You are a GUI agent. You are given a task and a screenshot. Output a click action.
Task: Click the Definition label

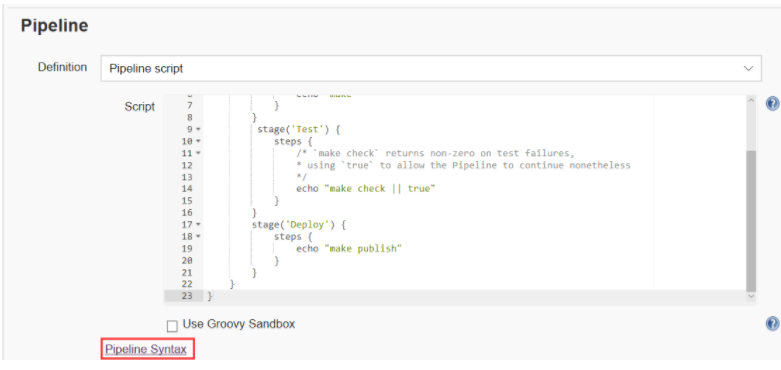coord(62,67)
